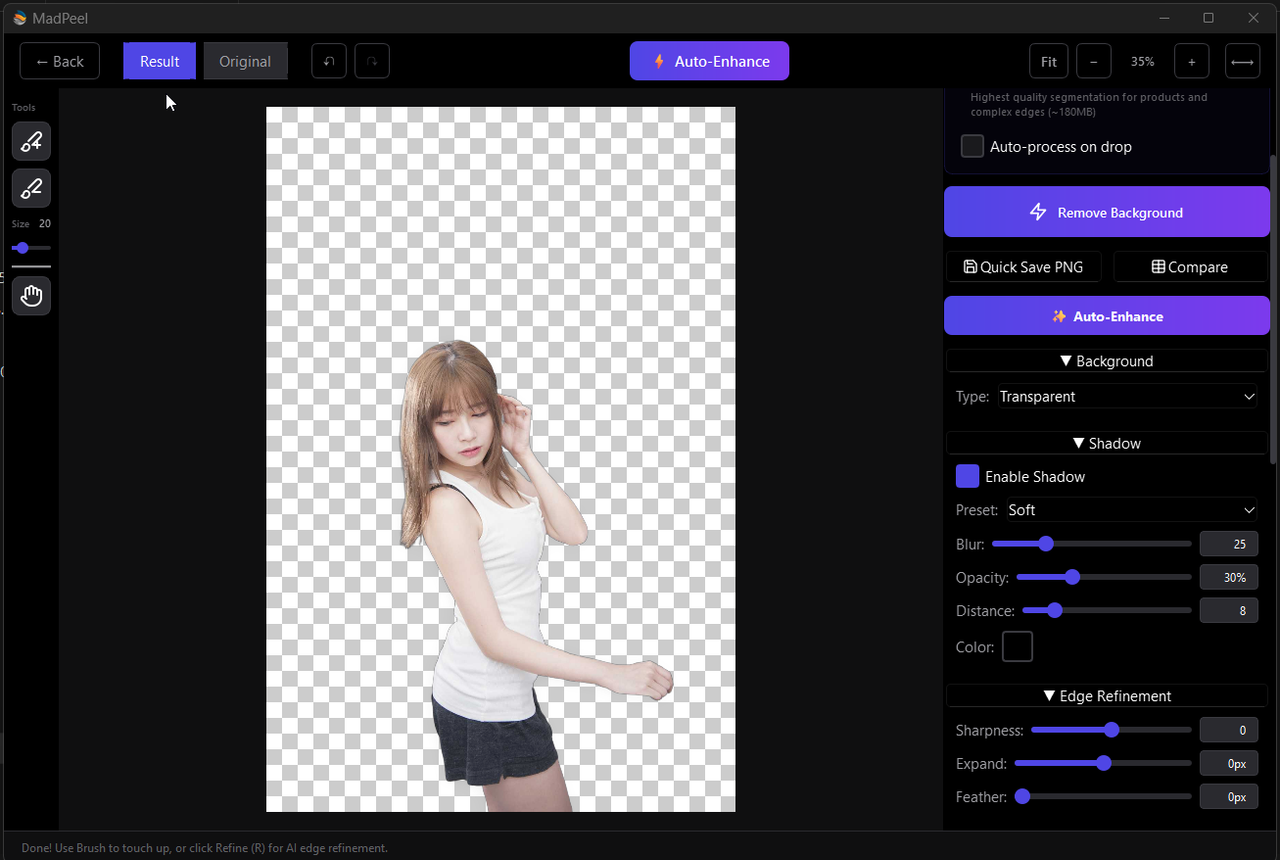Click the undo arrow button
This screenshot has width=1280, height=860.
point(328,61)
